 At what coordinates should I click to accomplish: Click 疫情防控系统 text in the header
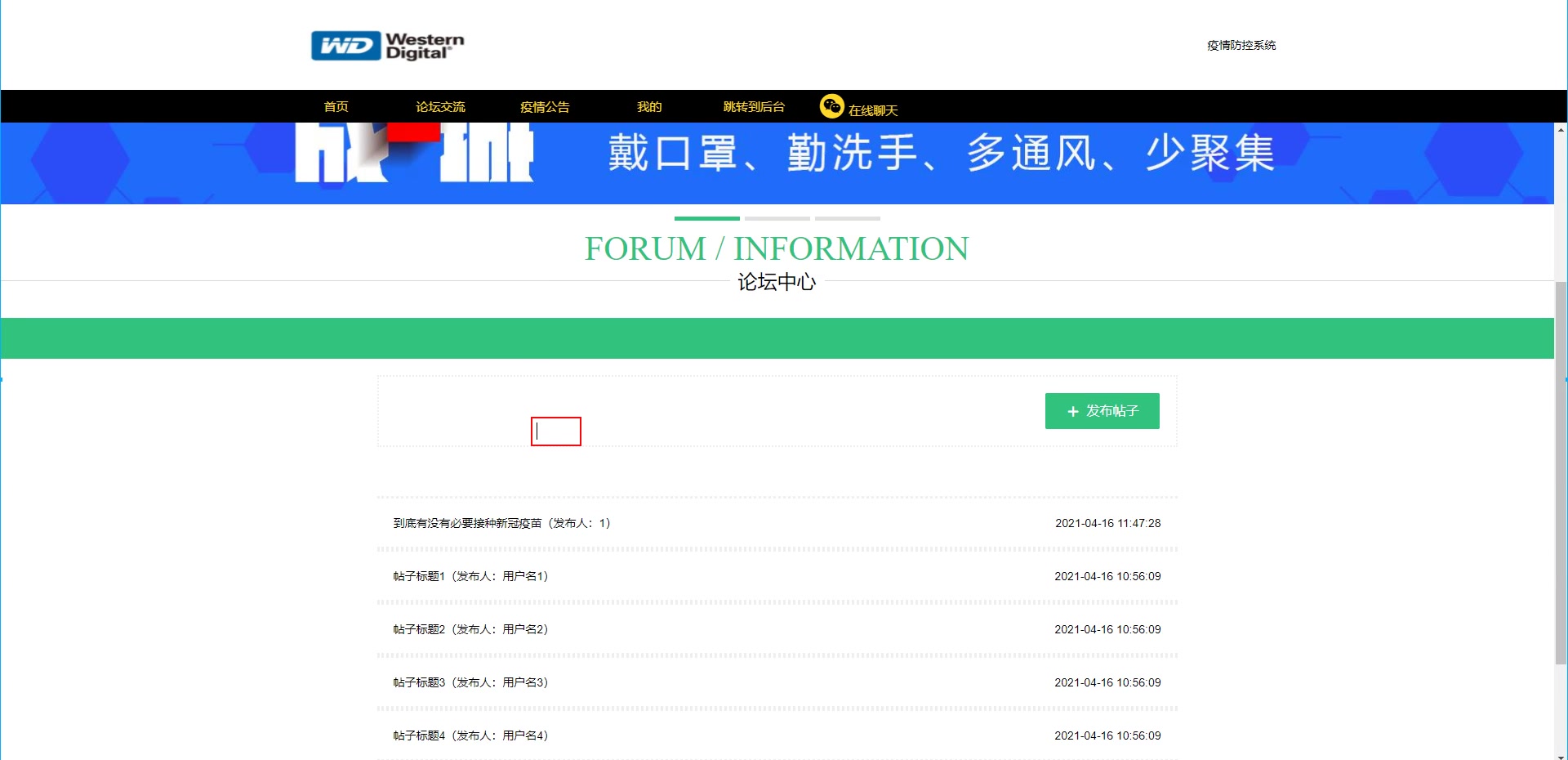point(1241,46)
